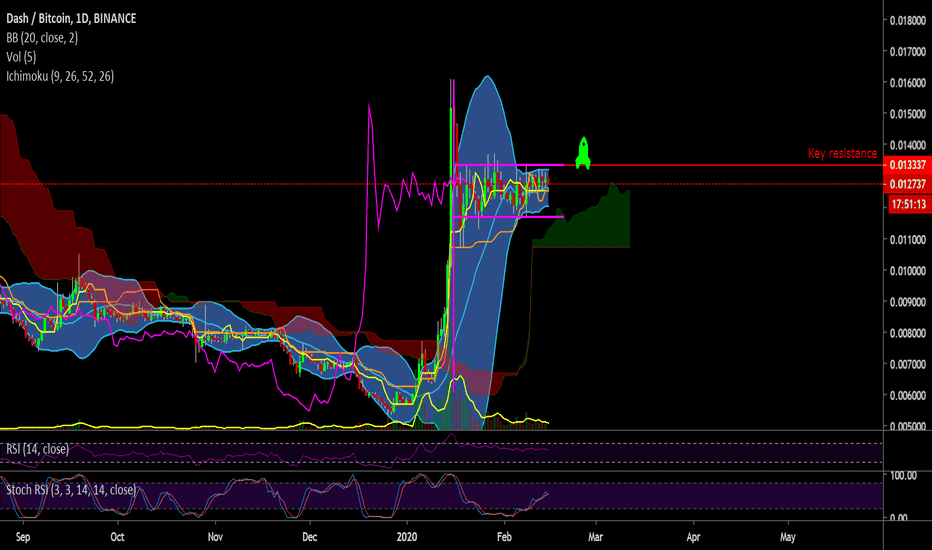
Task: Select the BB (20, close, 2) indicator label
Action: [x=42, y=38]
